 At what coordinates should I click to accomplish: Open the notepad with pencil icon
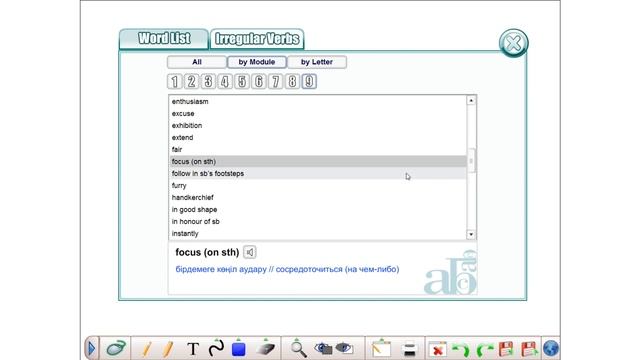(x=381, y=349)
